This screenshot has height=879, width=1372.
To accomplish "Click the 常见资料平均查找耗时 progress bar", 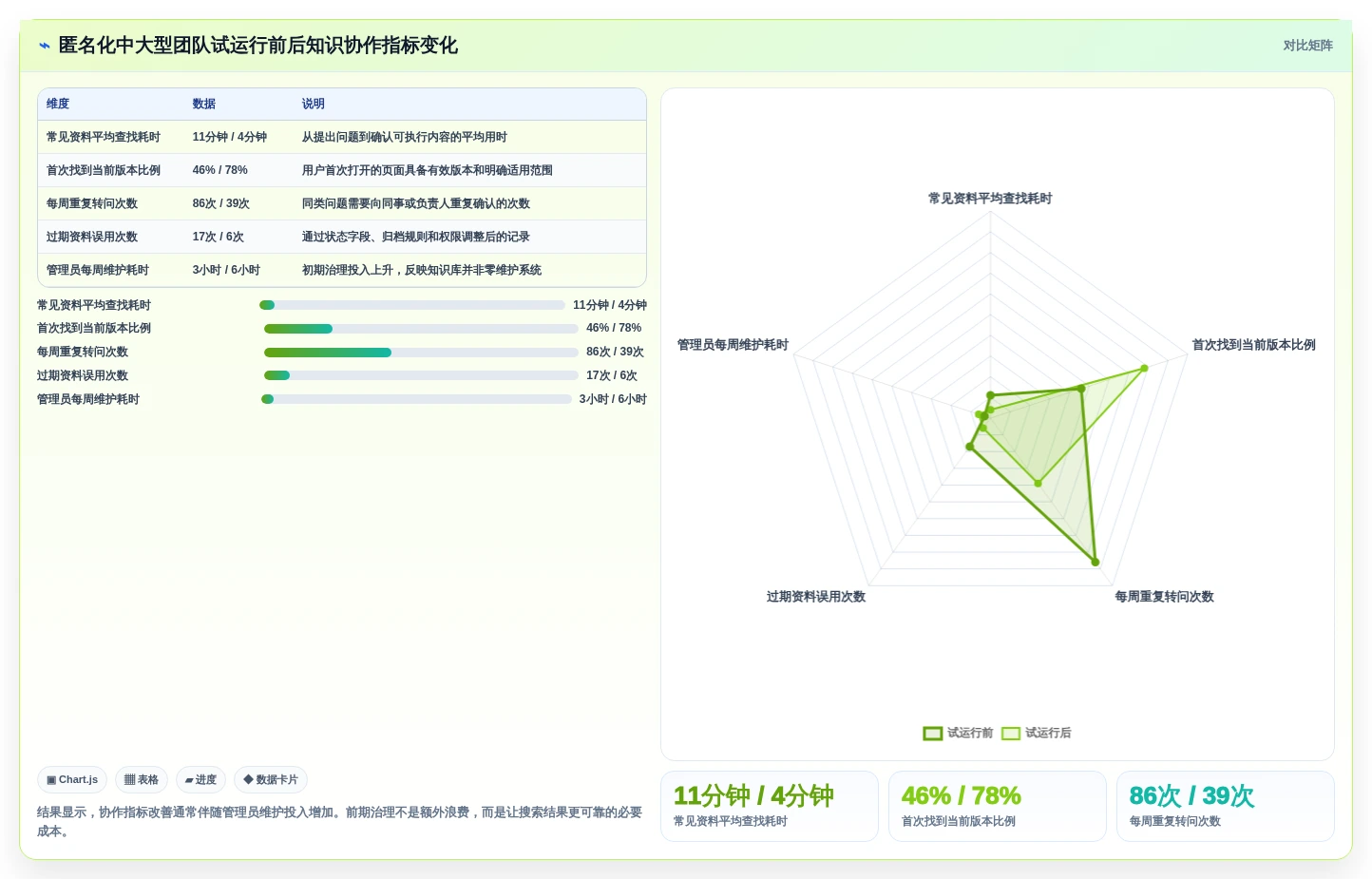I will (412, 305).
